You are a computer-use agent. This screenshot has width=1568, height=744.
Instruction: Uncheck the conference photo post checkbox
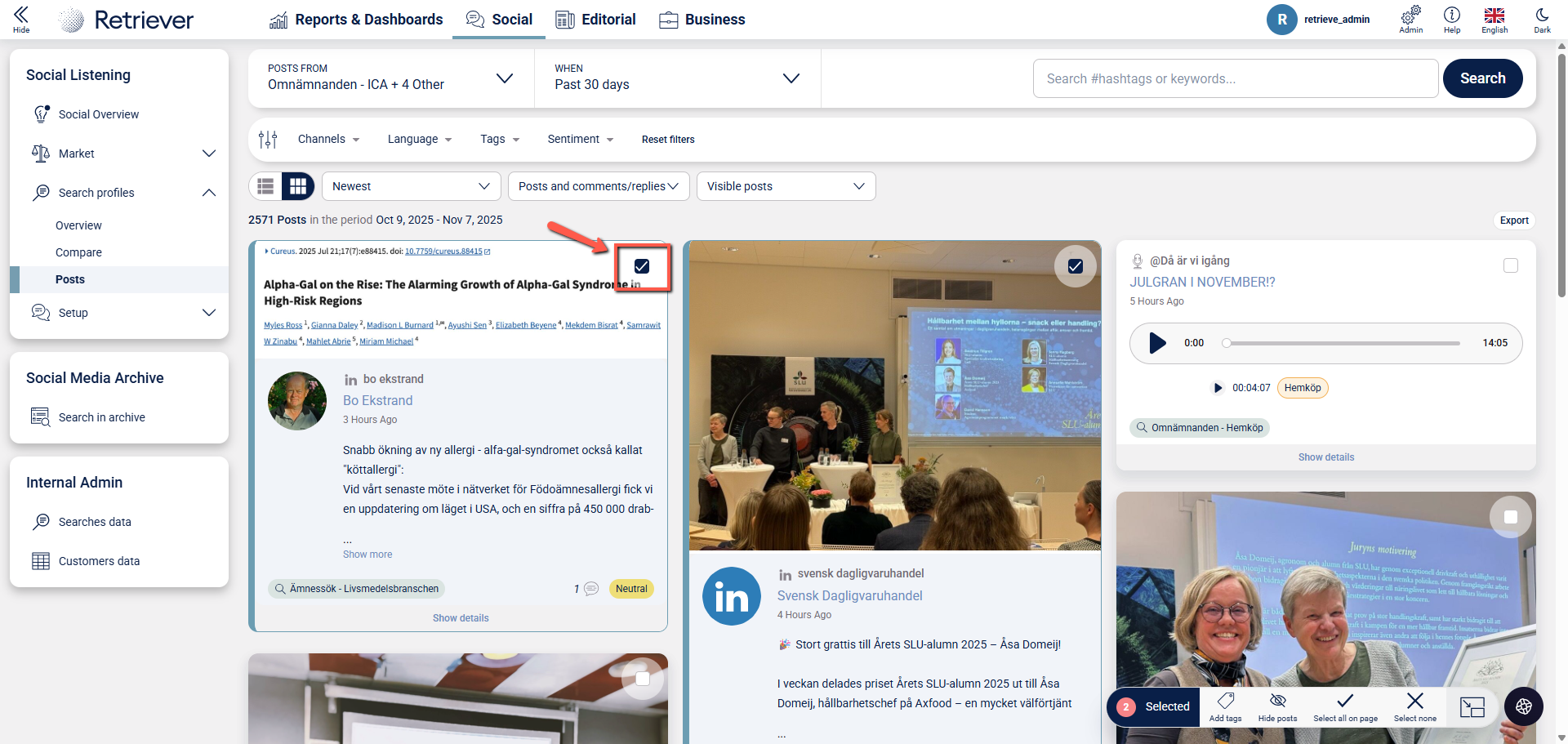pos(1076,266)
